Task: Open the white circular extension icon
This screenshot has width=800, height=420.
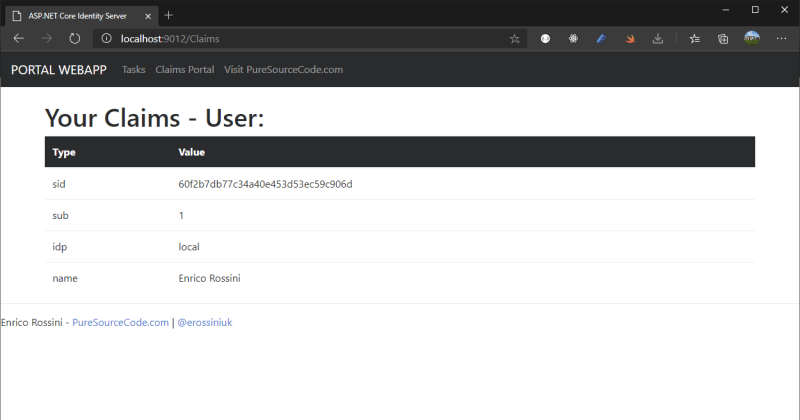Action: click(545, 39)
